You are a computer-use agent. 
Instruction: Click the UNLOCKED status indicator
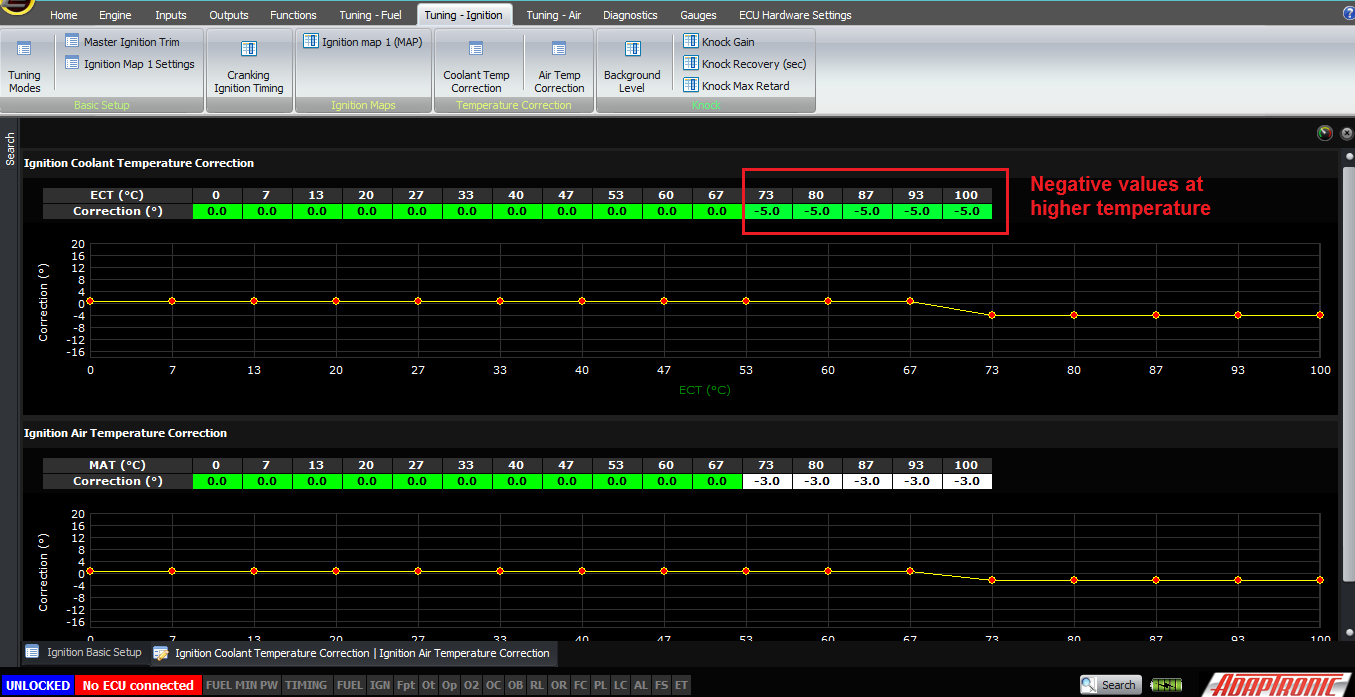tap(37, 685)
